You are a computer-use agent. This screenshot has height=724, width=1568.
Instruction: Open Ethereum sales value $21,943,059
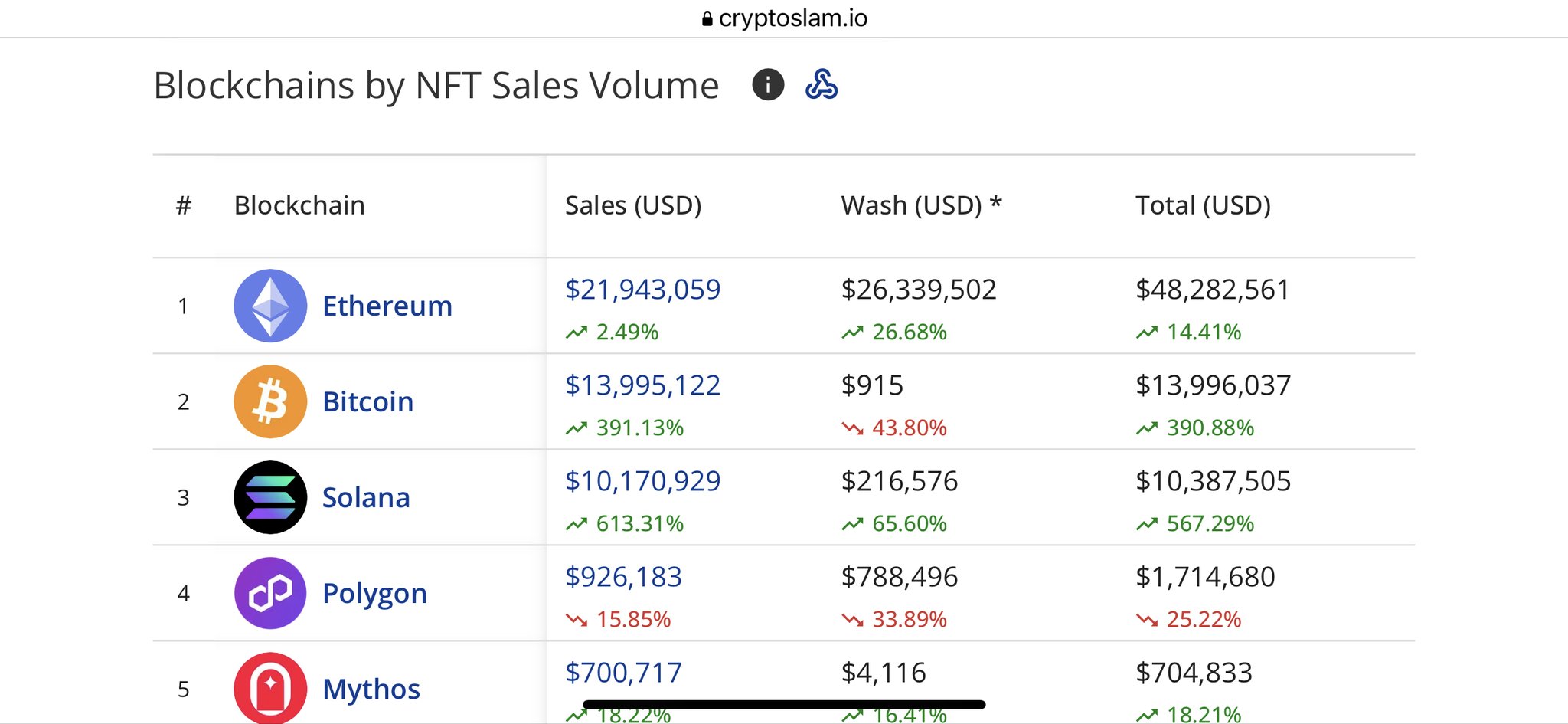(643, 290)
